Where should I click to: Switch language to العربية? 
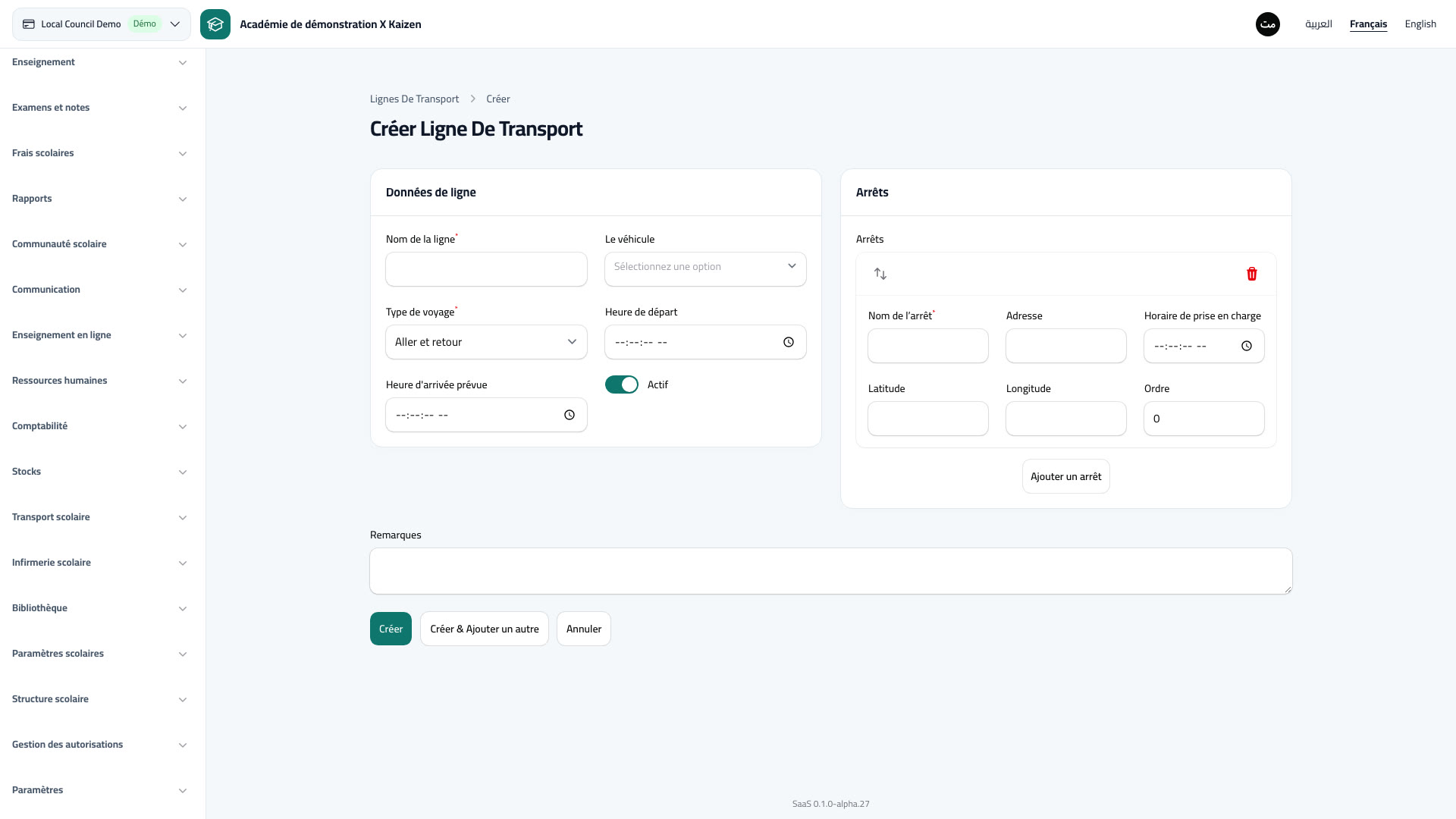[x=1319, y=24]
